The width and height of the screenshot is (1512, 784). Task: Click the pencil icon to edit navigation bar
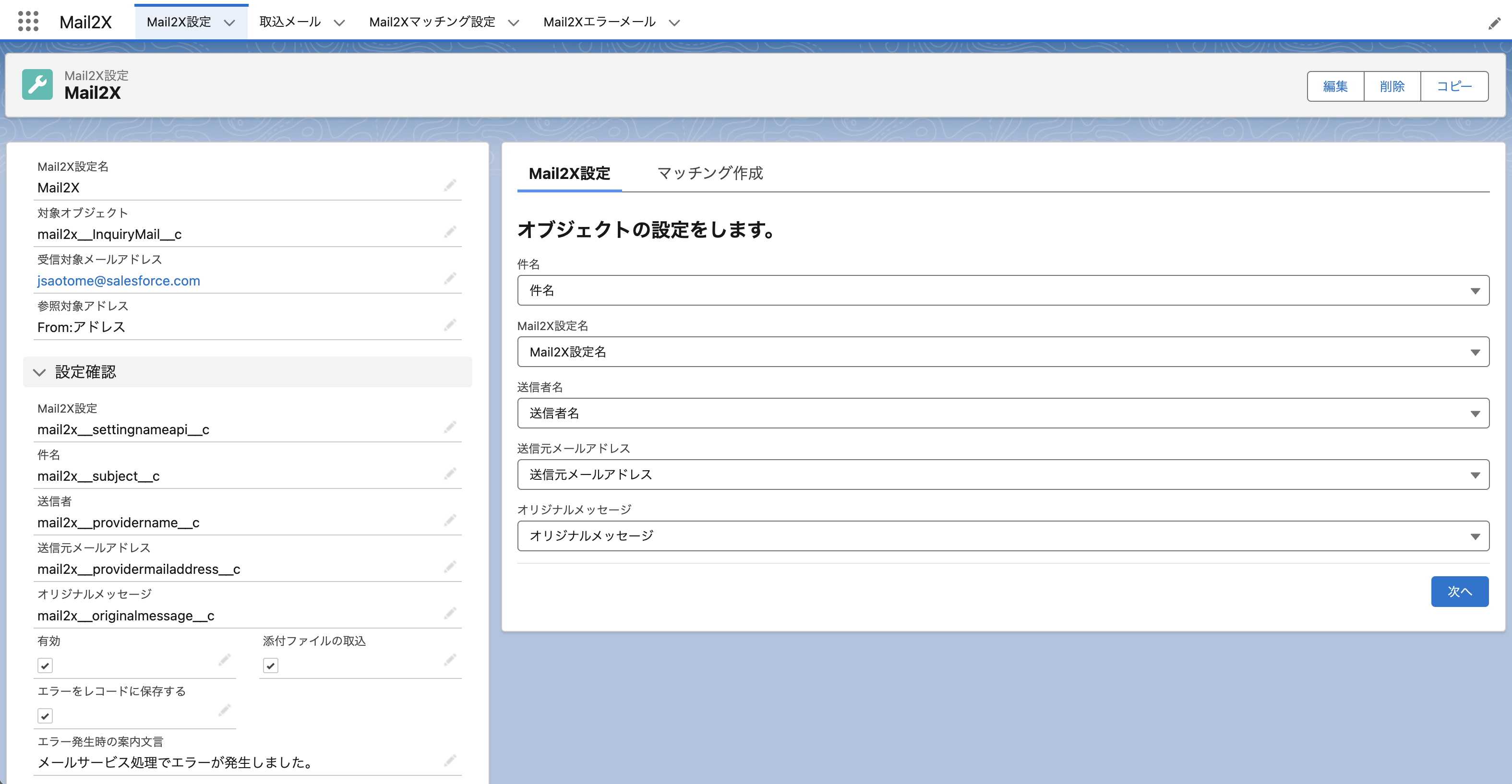click(x=1494, y=23)
